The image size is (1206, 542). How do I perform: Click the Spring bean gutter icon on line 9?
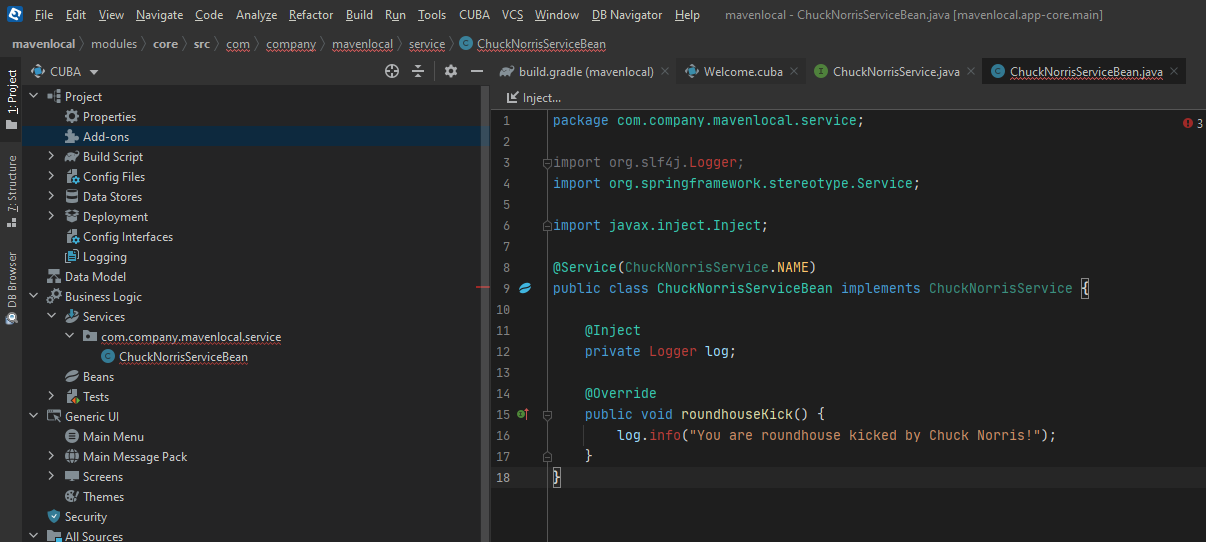pos(525,288)
